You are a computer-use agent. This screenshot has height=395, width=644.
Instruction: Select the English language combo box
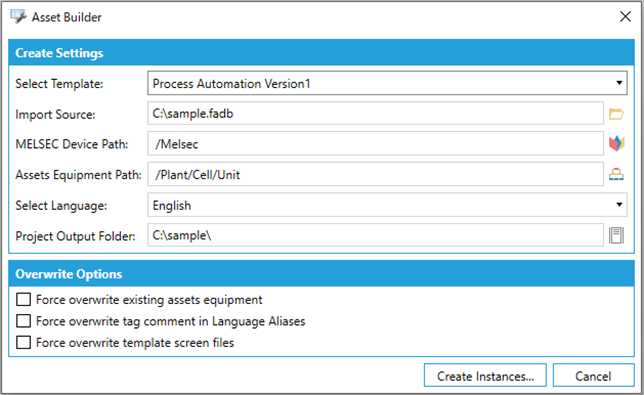[x=387, y=205]
